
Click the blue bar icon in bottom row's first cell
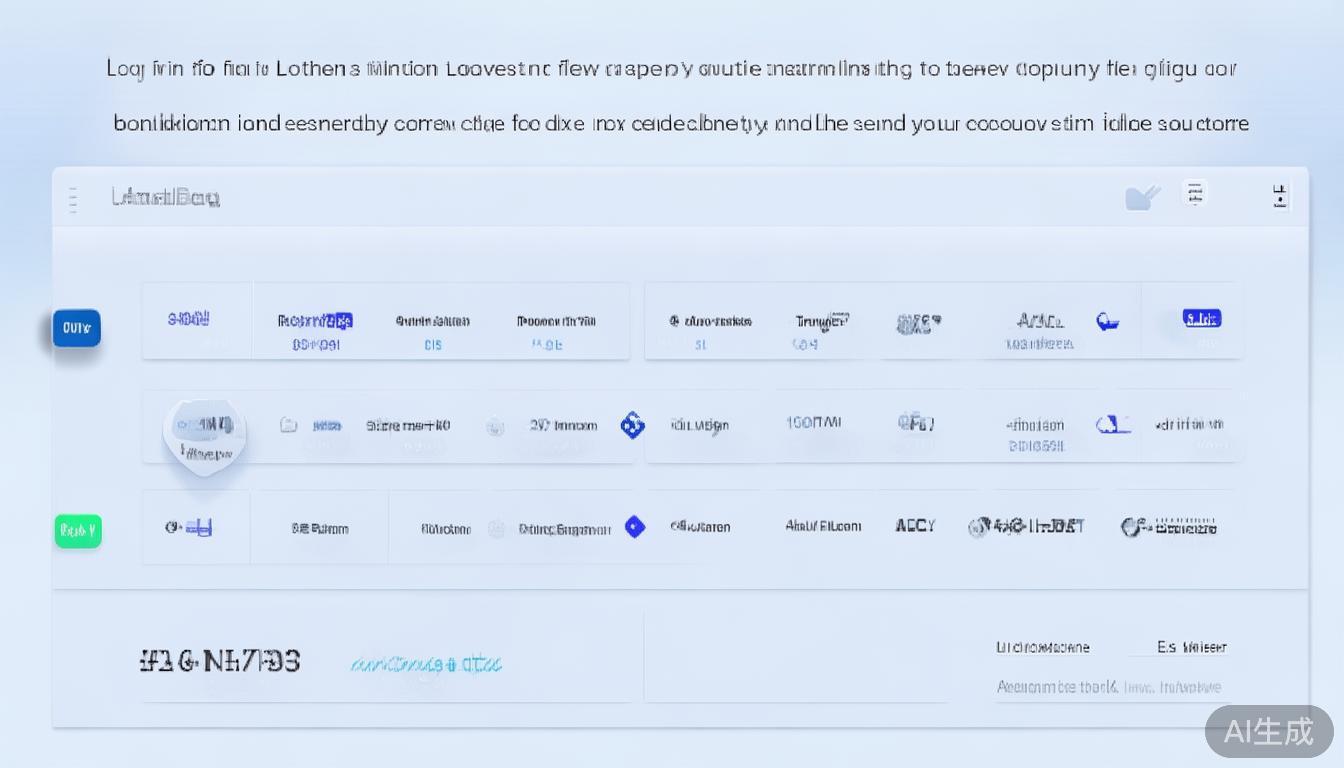[x=198, y=527]
